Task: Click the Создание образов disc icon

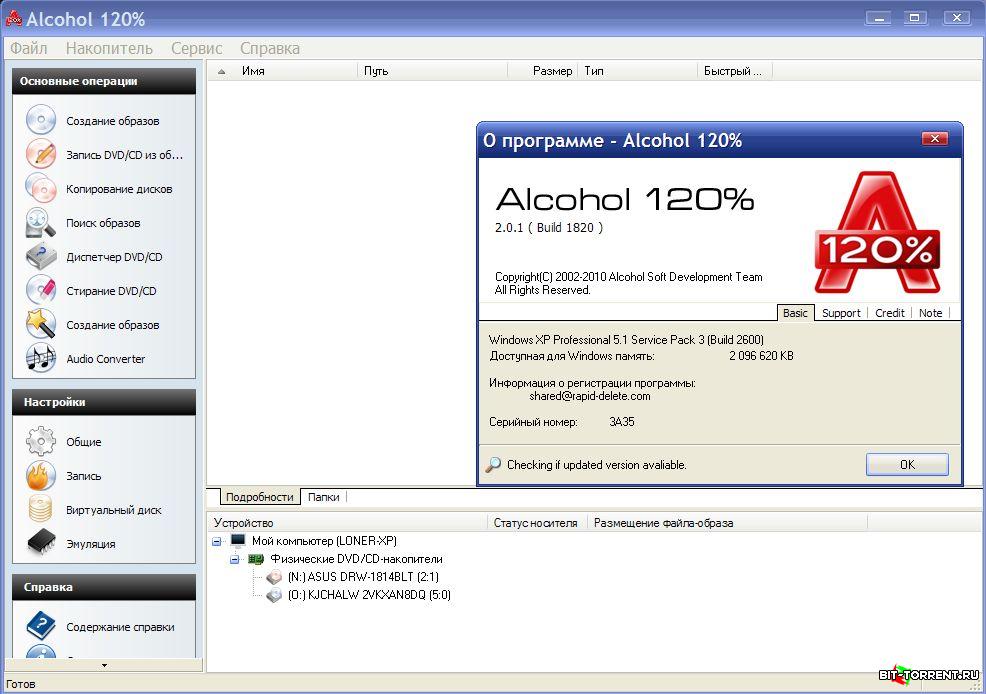Action: pyautogui.click(x=41, y=121)
